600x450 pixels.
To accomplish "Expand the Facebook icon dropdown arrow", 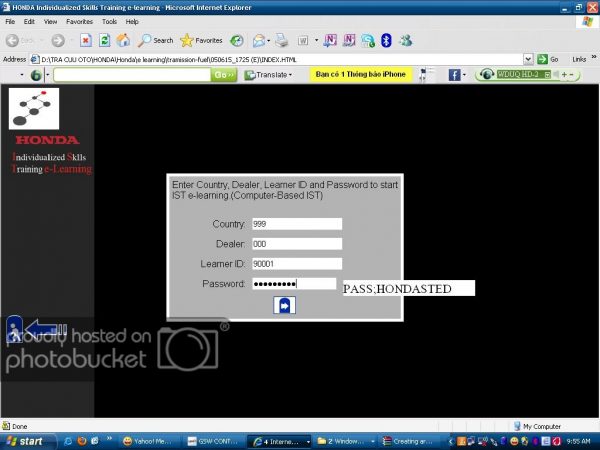I will 464,75.
